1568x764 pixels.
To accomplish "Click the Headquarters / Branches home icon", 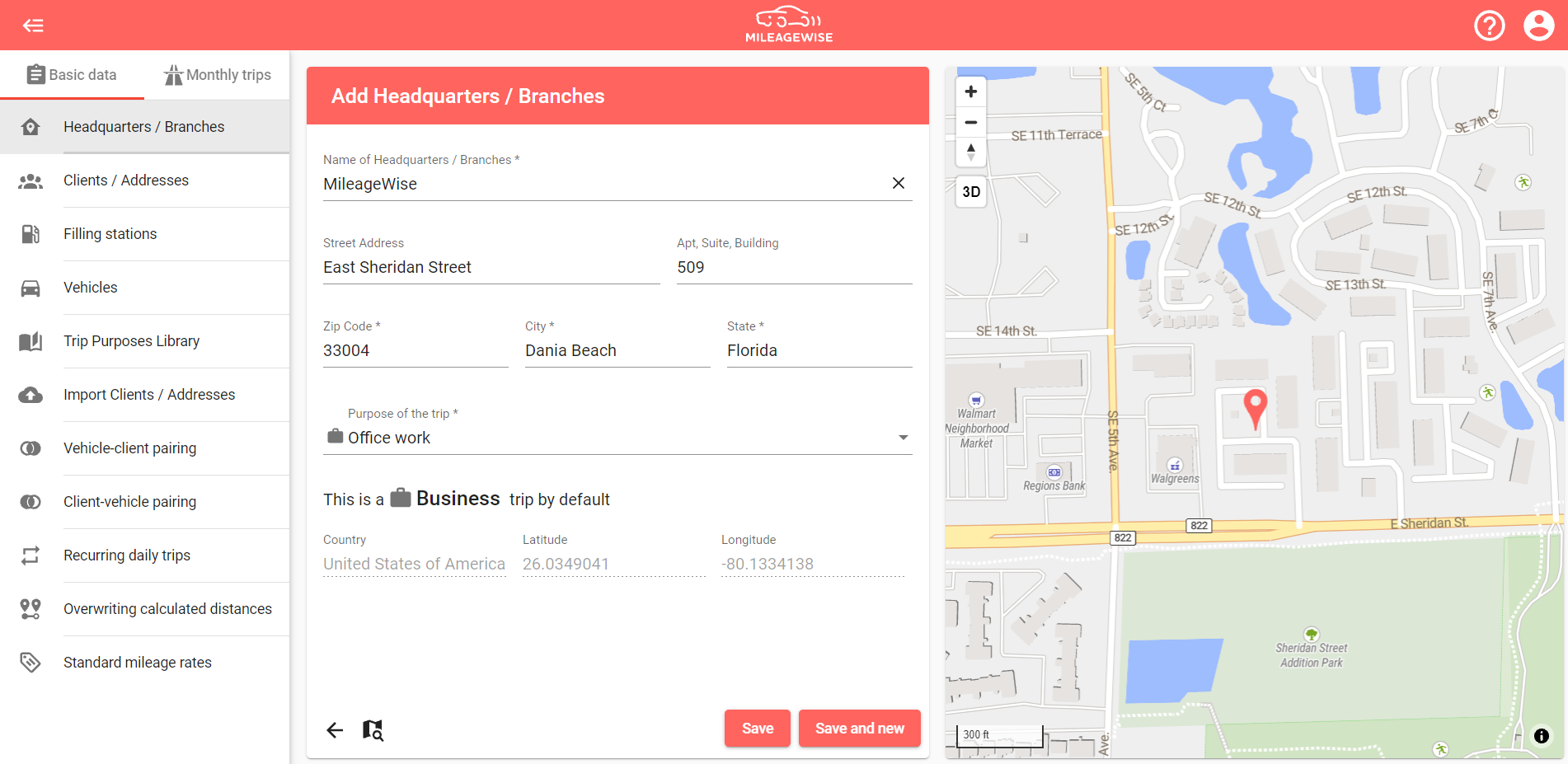I will point(31,127).
